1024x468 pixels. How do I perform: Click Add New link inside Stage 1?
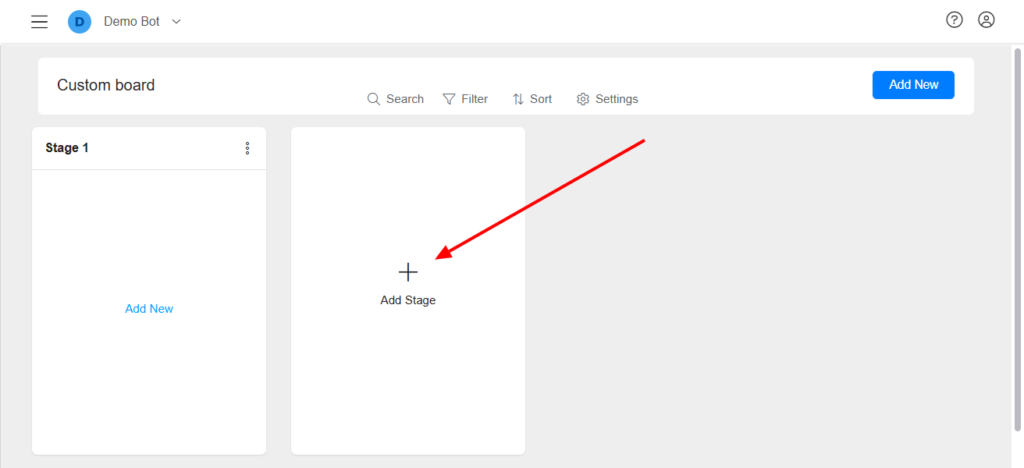pos(149,309)
